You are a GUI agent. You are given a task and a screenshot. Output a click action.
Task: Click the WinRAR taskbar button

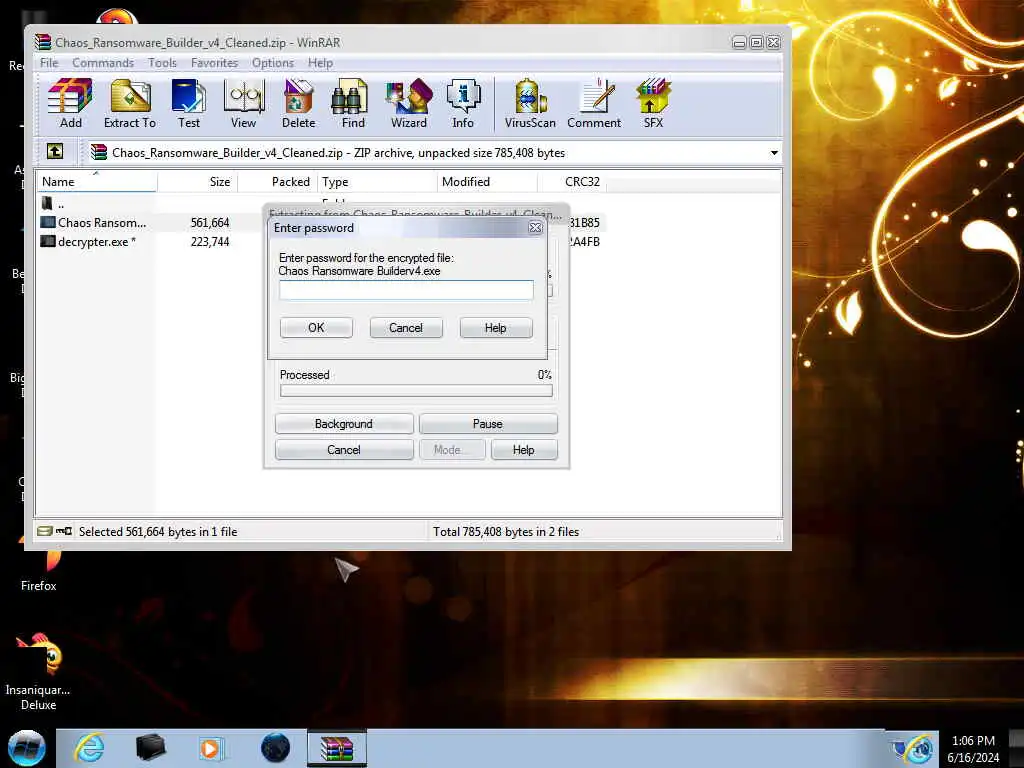[x=337, y=748]
